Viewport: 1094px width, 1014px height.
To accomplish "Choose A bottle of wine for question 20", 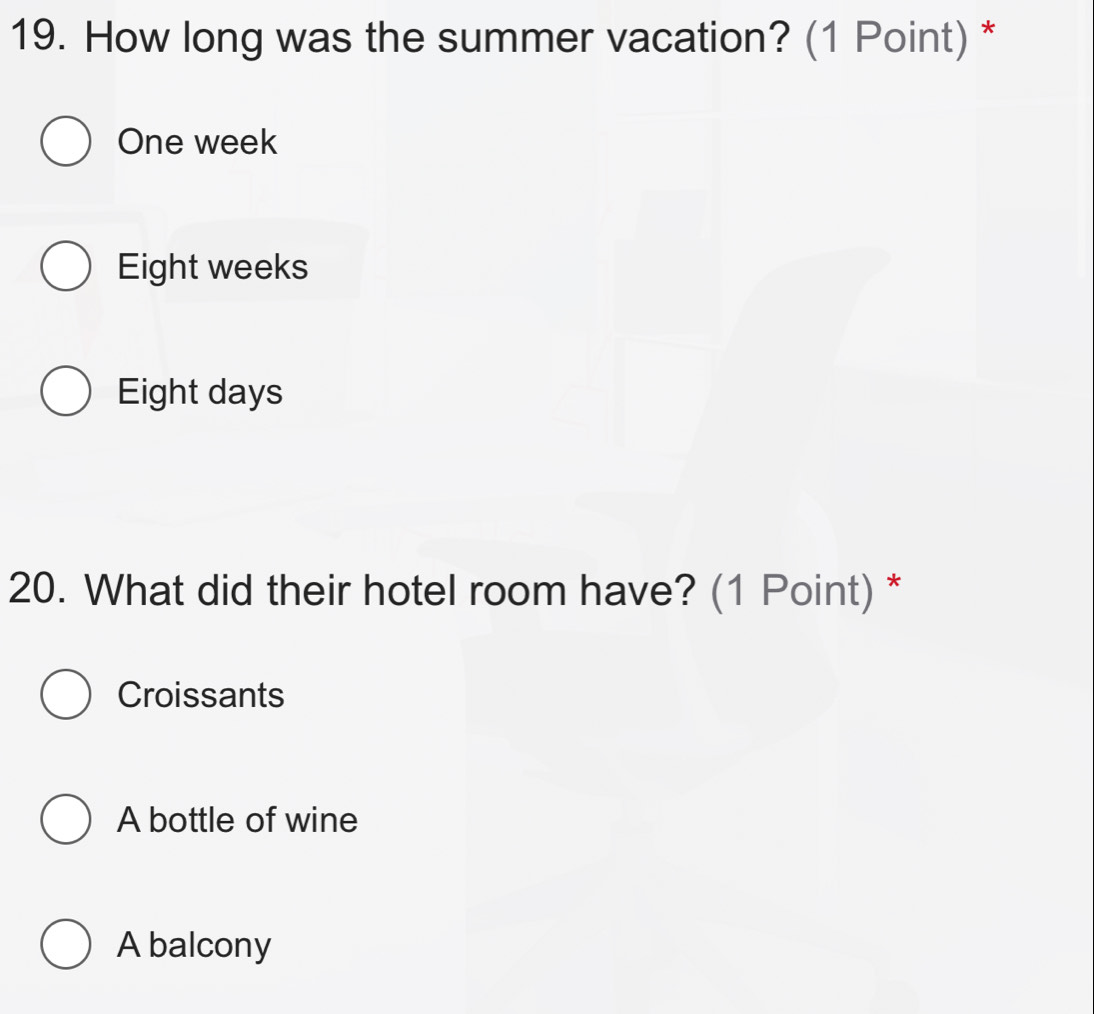I will [65, 820].
